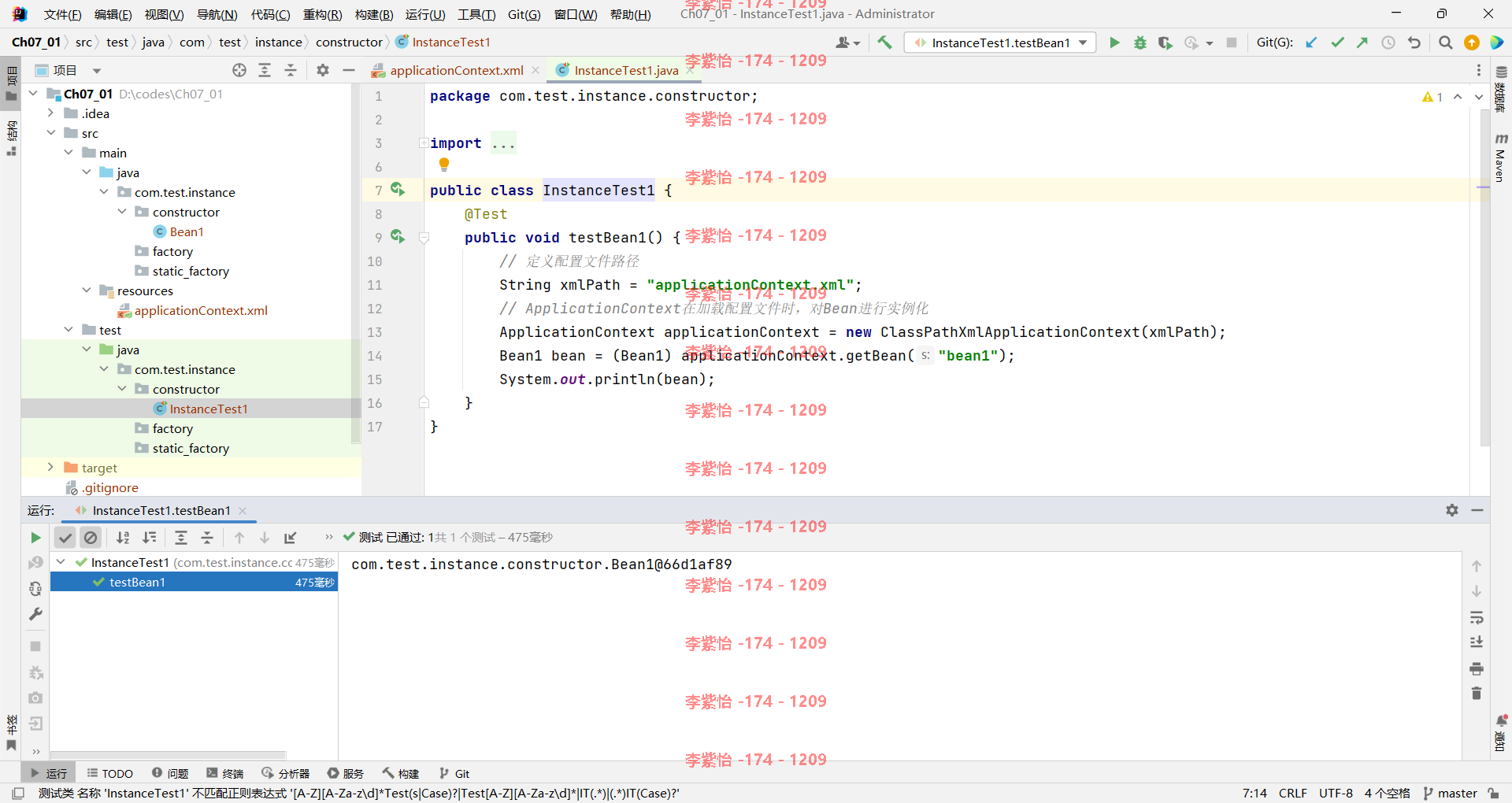Switch to applicationContext.xml editor tab

click(456, 70)
